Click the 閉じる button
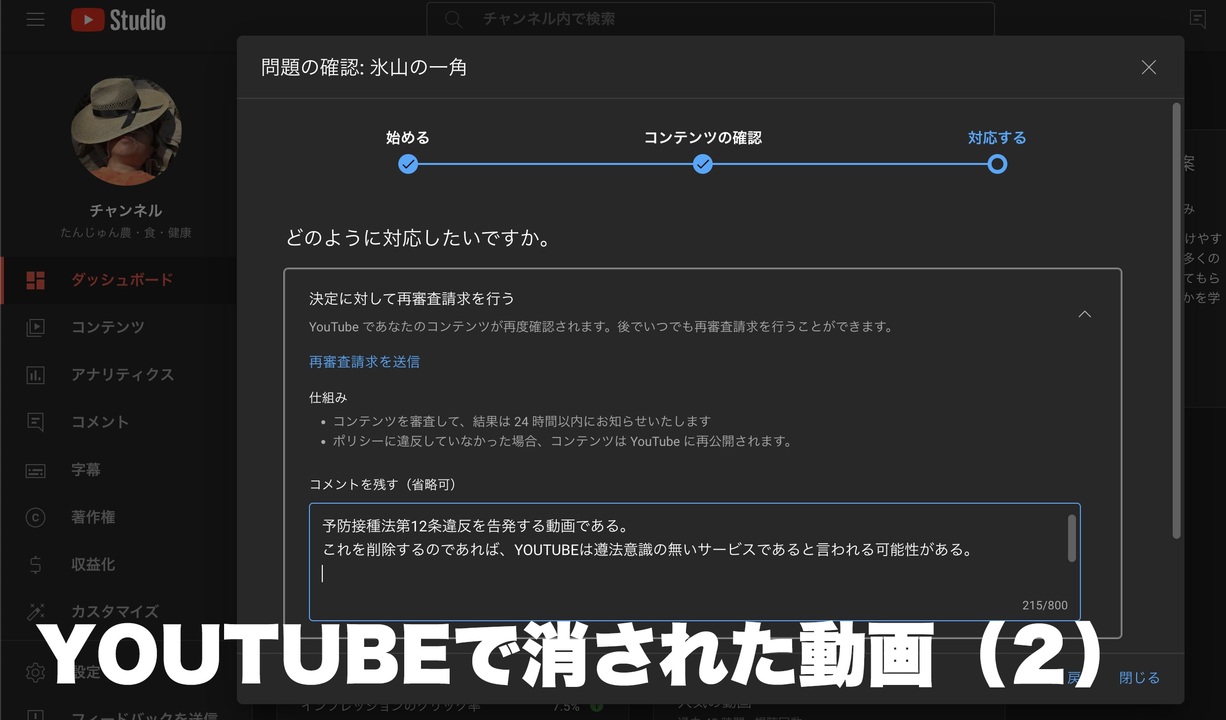The image size is (1226, 720). coord(1139,678)
